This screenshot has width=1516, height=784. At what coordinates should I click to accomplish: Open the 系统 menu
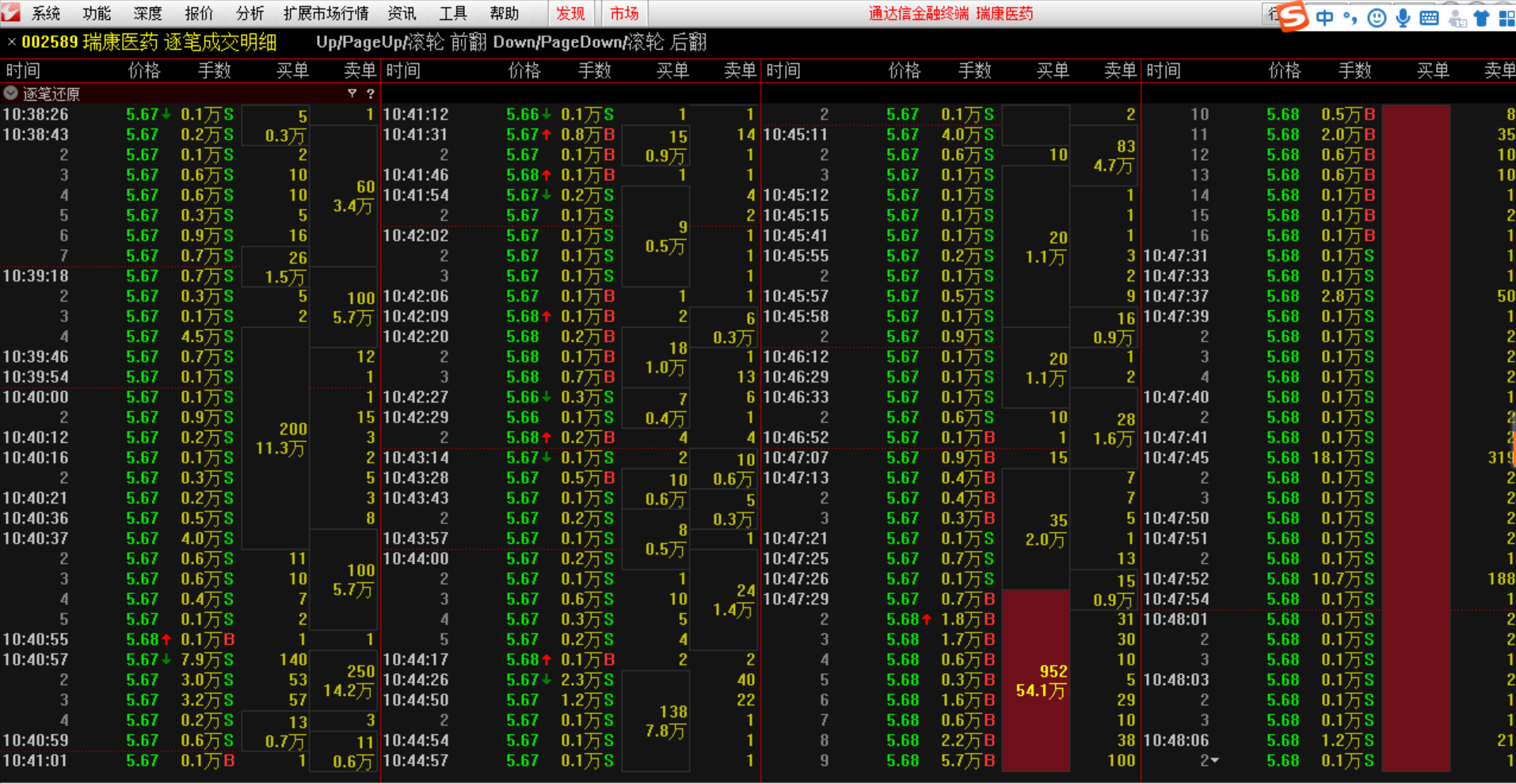(x=46, y=13)
